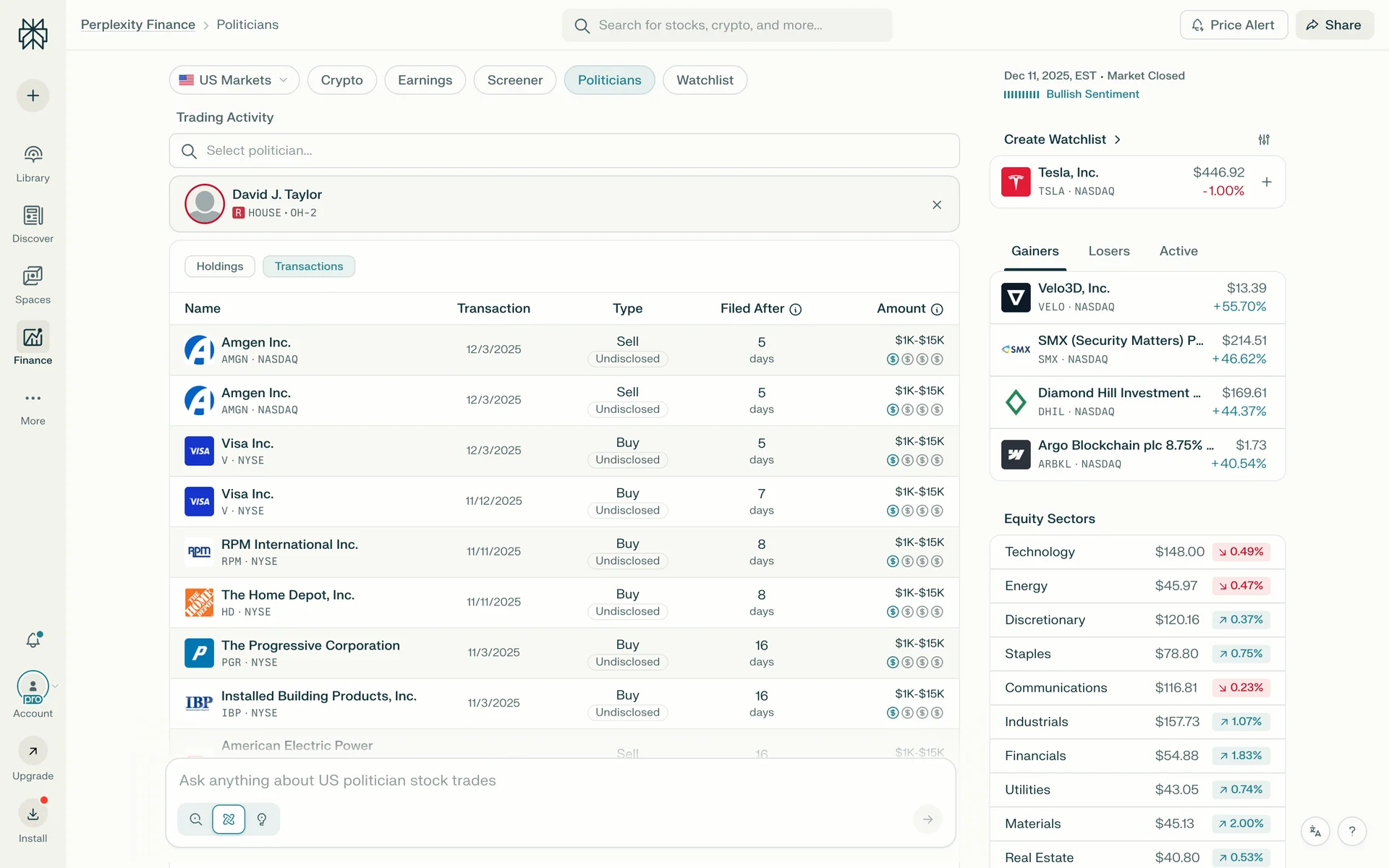Select the search mode in ask box
This screenshot has height=868, width=1389.
pos(196,820)
